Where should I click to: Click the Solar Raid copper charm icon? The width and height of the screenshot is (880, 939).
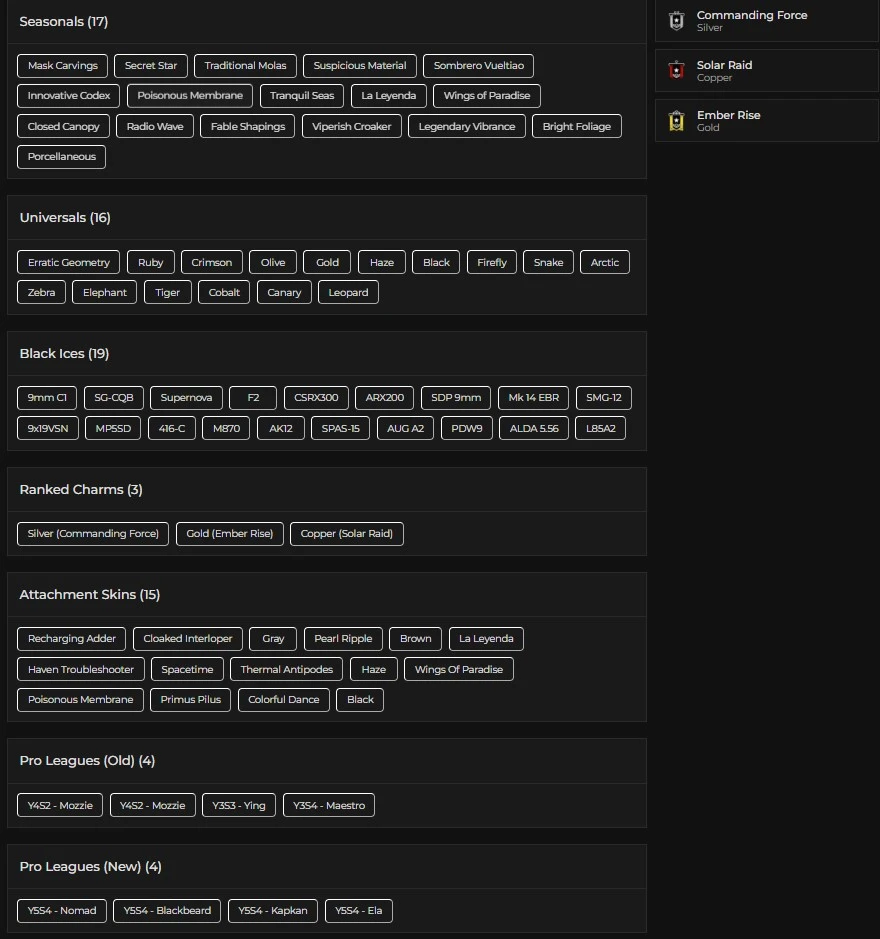[x=676, y=71]
